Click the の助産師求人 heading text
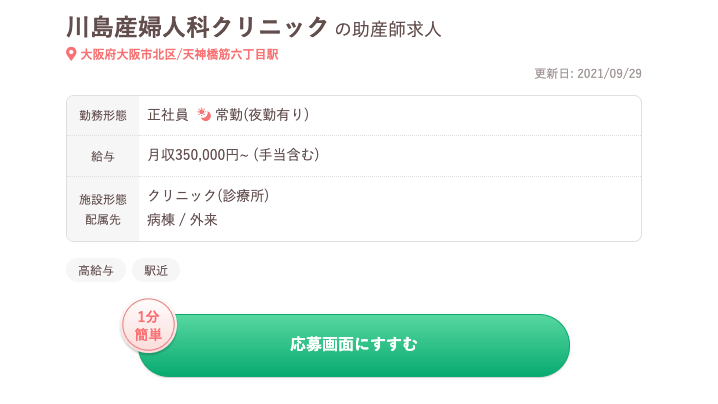The width and height of the screenshot is (718, 404). coord(388,29)
